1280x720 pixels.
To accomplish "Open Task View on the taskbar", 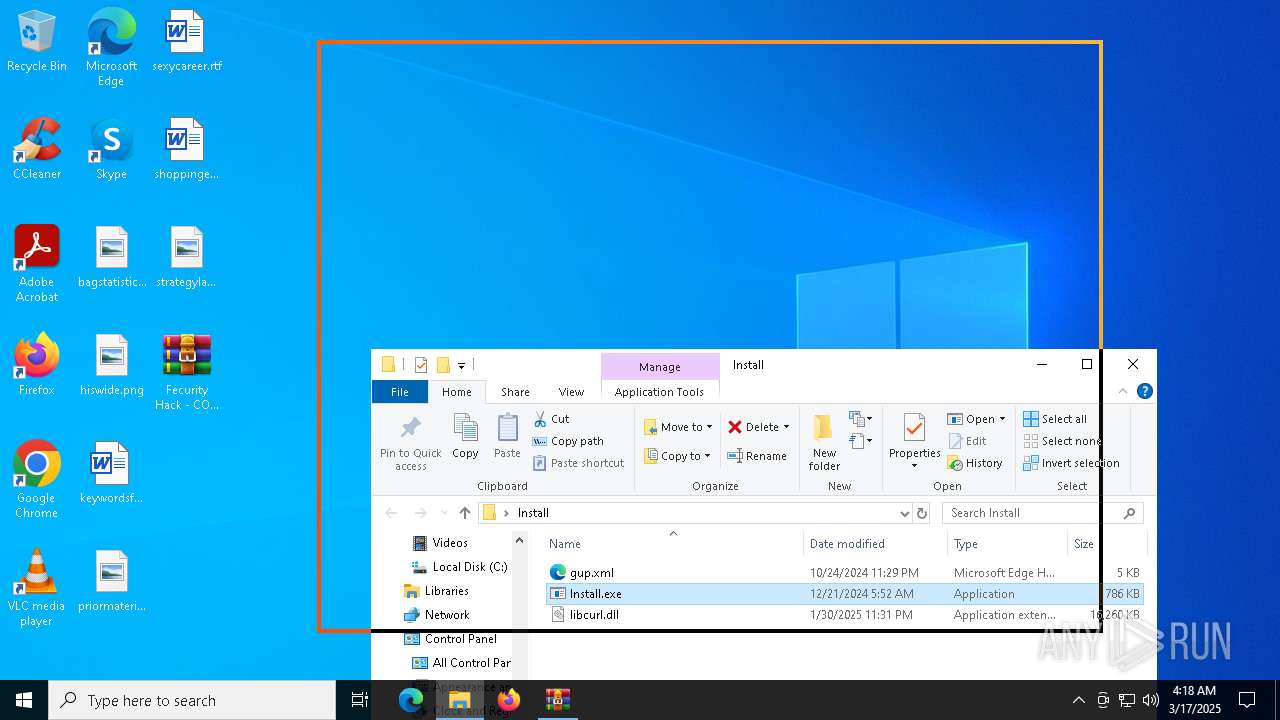I will pos(360,700).
